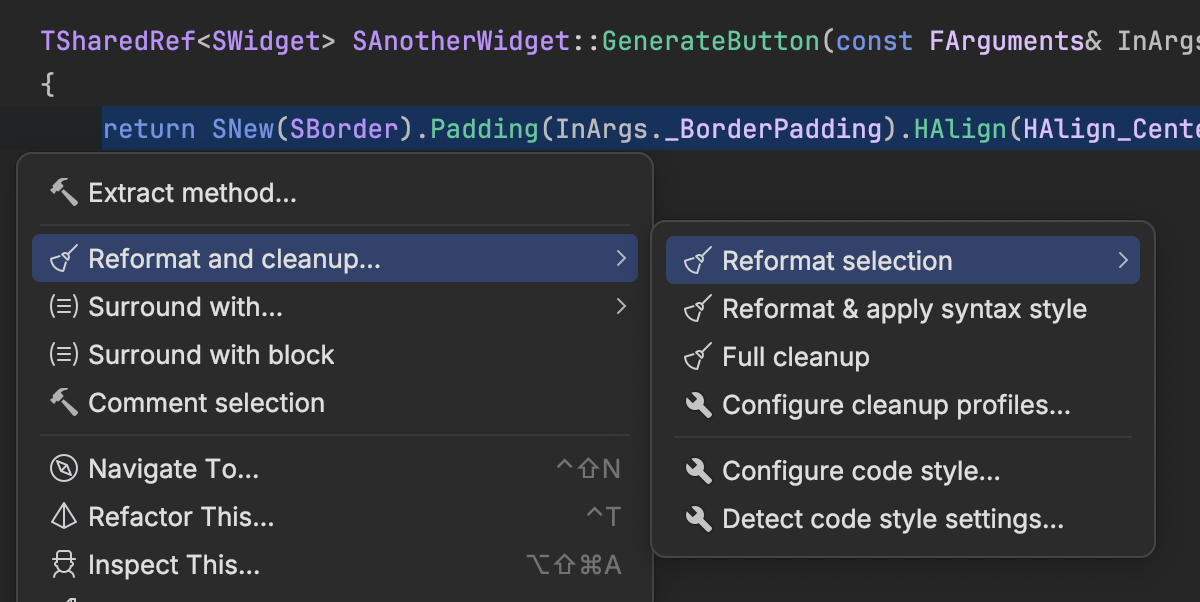
Task: Open Detect code style settings
Action: coord(892,519)
